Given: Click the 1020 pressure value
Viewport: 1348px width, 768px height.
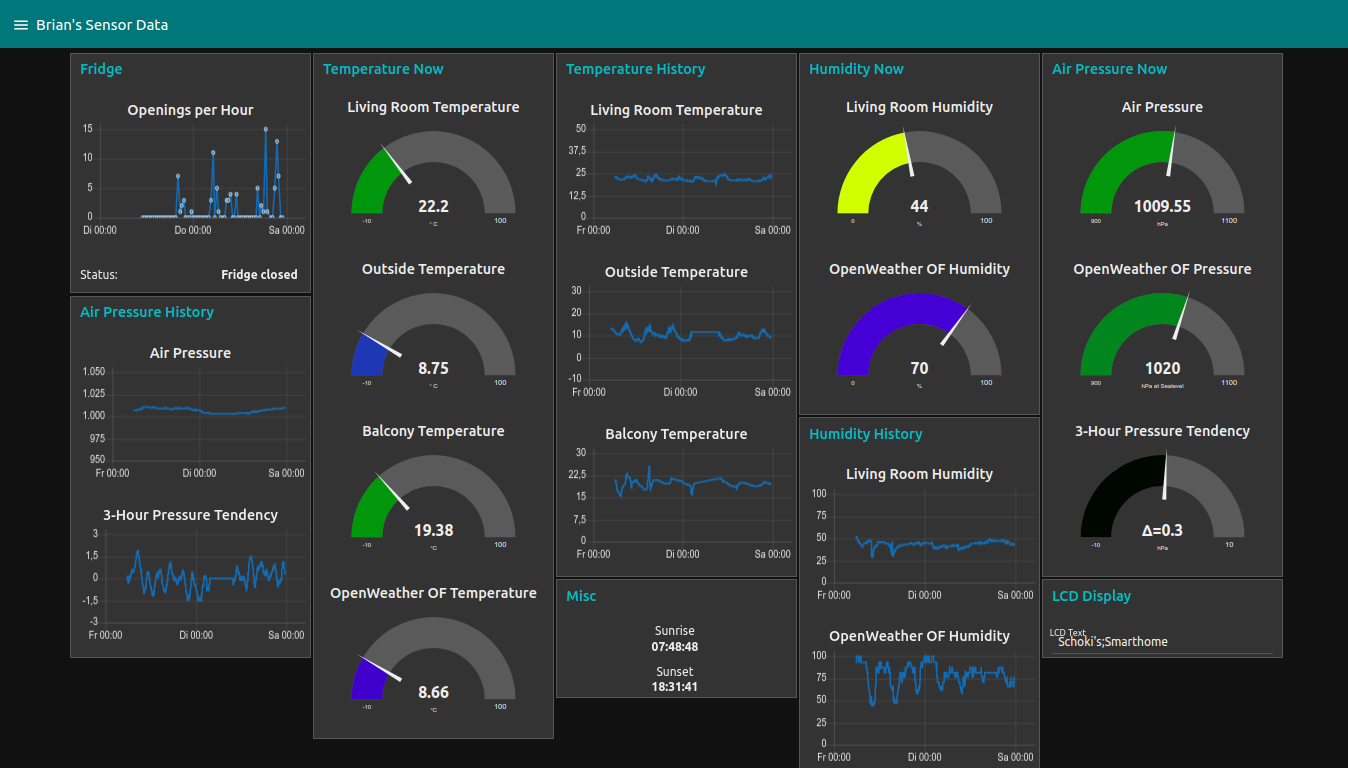Looking at the screenshot, I should point(1162,368).
